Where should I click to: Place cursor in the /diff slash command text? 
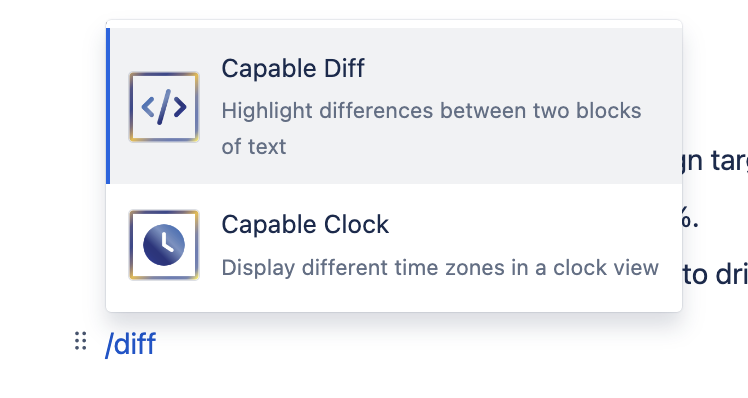pos(130,344)
